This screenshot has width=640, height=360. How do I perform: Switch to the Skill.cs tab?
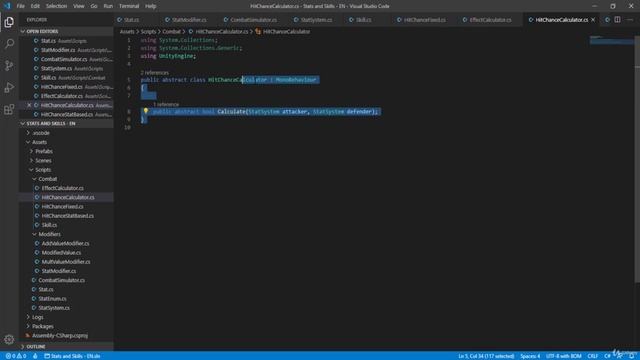363,20
